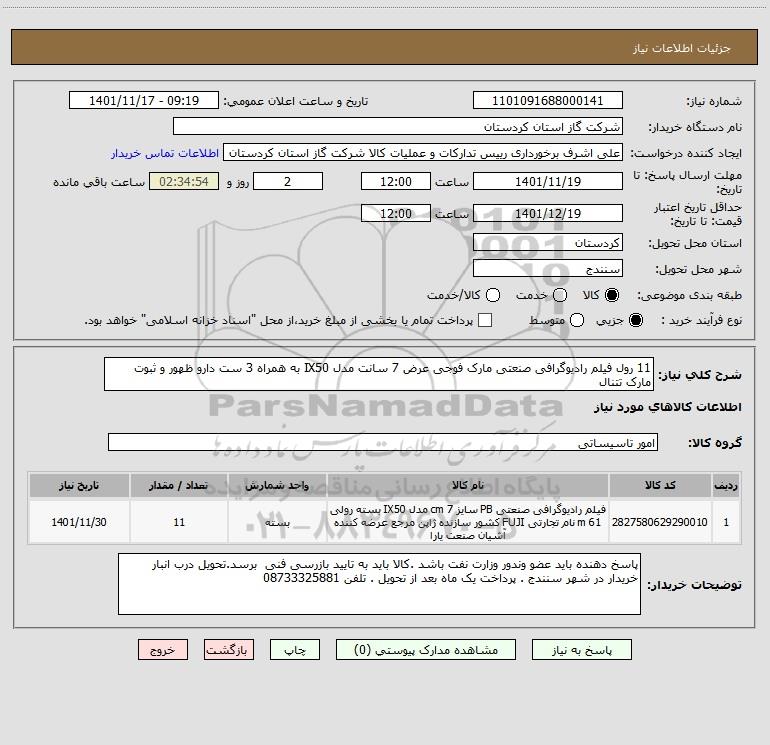Click the need number field 1101091688000141
The image size is (770, 745).
(x=548, y=100)
